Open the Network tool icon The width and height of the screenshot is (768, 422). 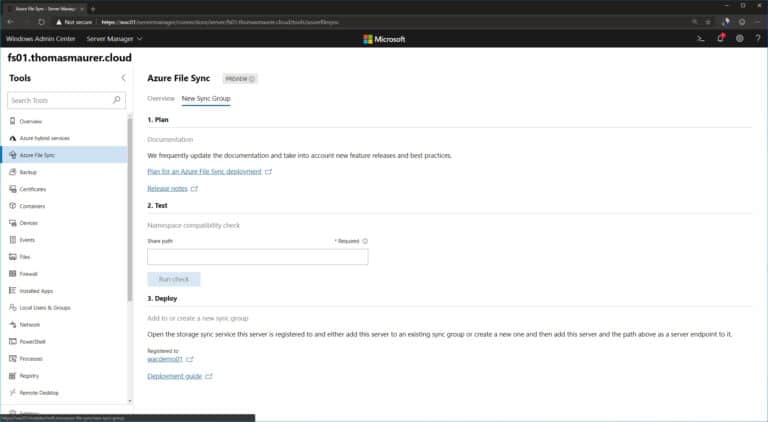pos(13,325)
